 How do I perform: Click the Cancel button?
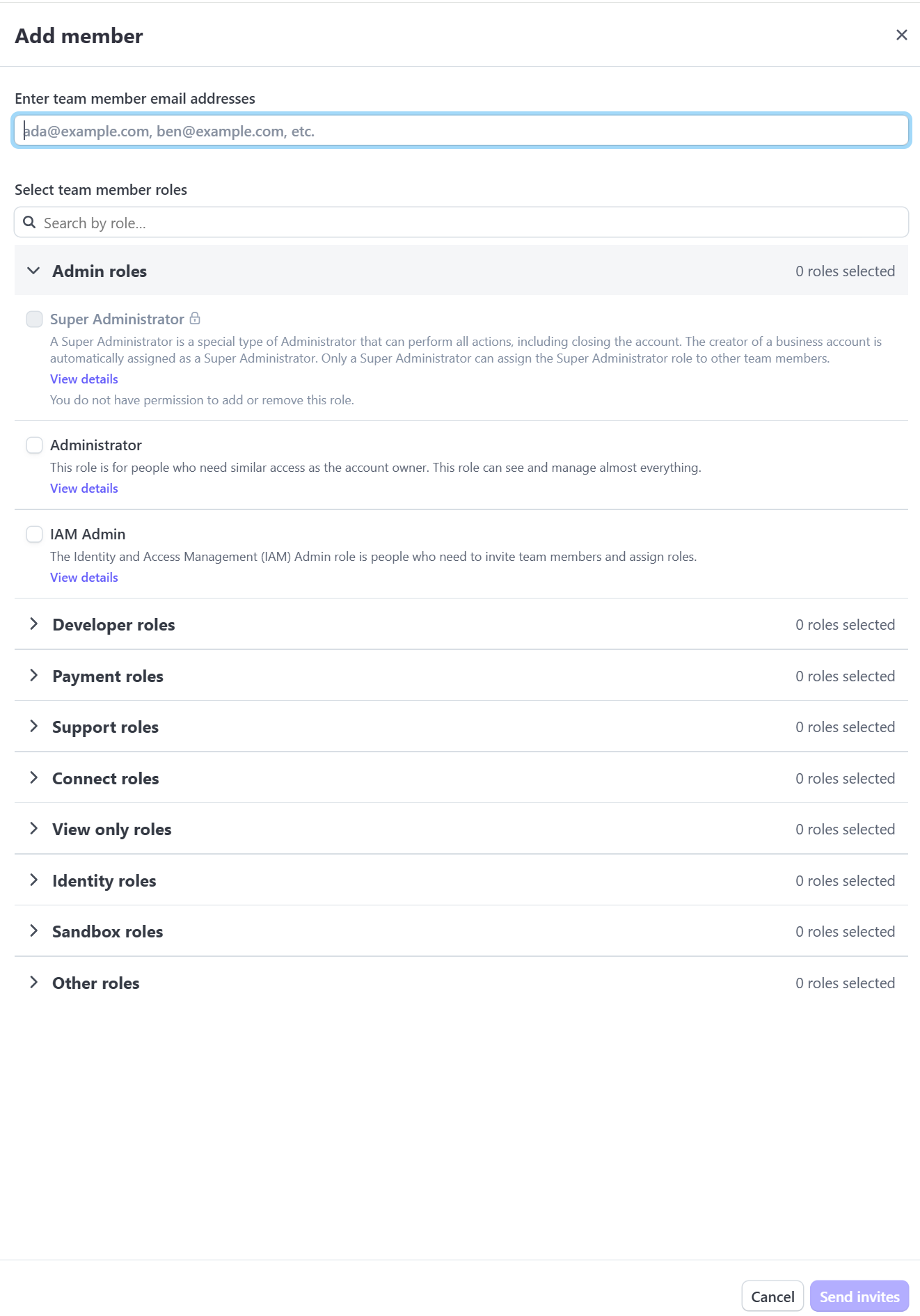772,1296
